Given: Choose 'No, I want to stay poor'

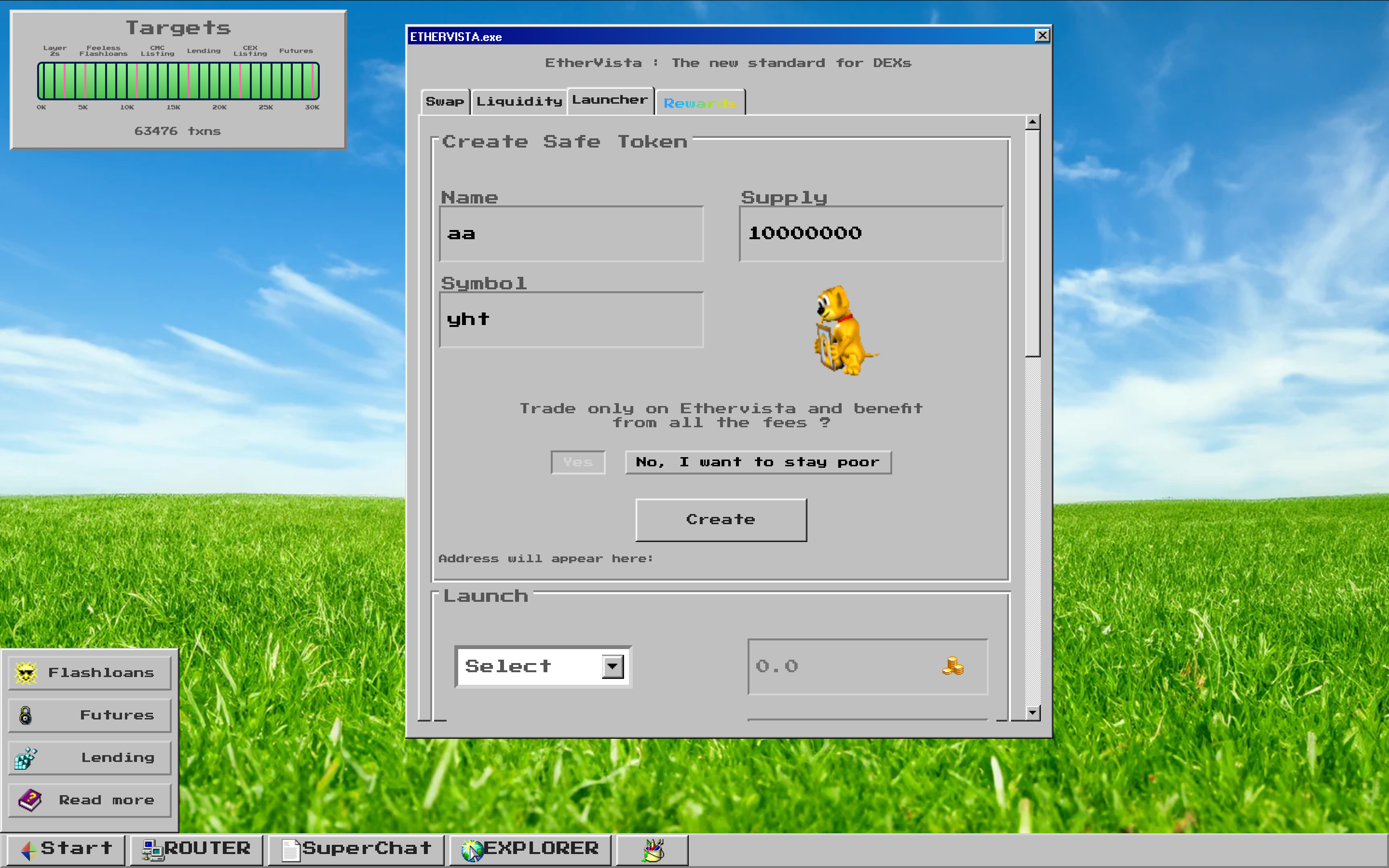Looking at the screenshot, I should coord(758,462).
